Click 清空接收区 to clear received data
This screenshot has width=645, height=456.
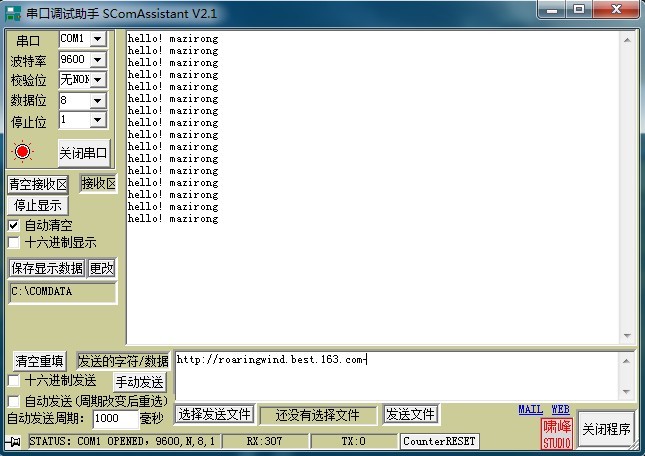pyautogui.click(x=39, y=184)
